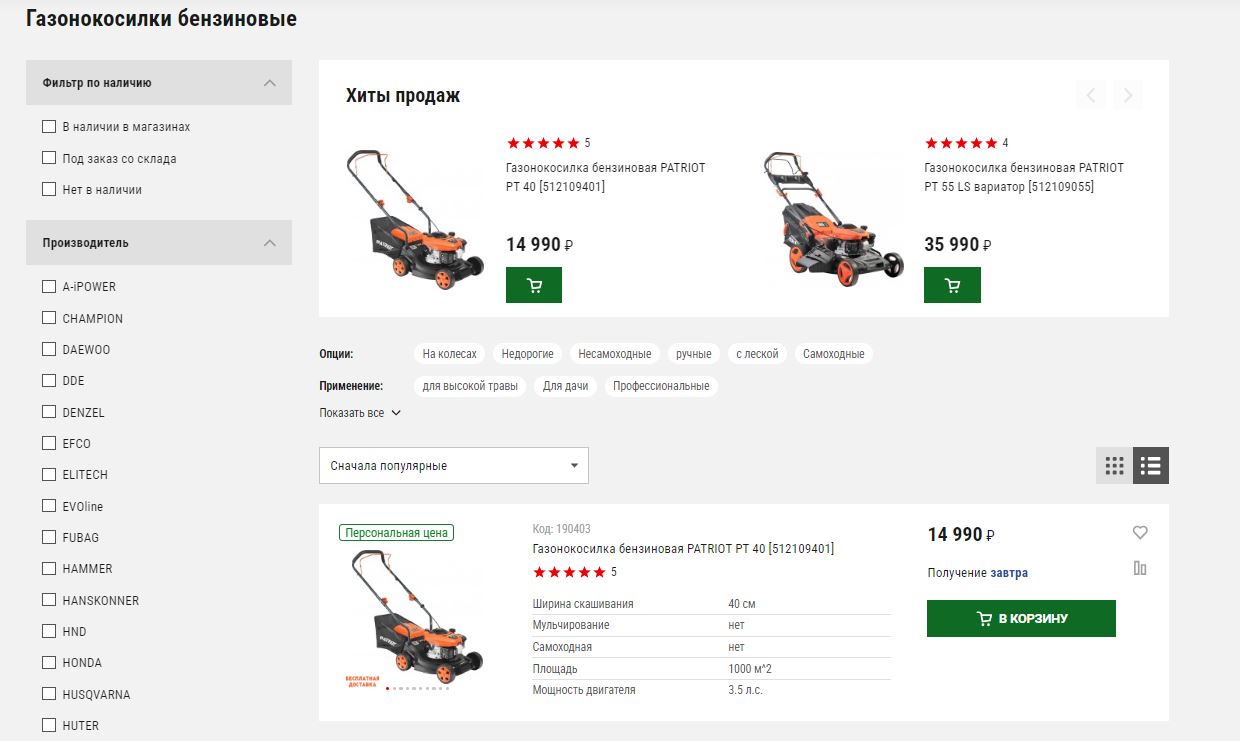The image size is (1240, 741).
Task: Apply 'Профессиональные' usage tag
Action: pyautogui.click(x=661, y=386)
